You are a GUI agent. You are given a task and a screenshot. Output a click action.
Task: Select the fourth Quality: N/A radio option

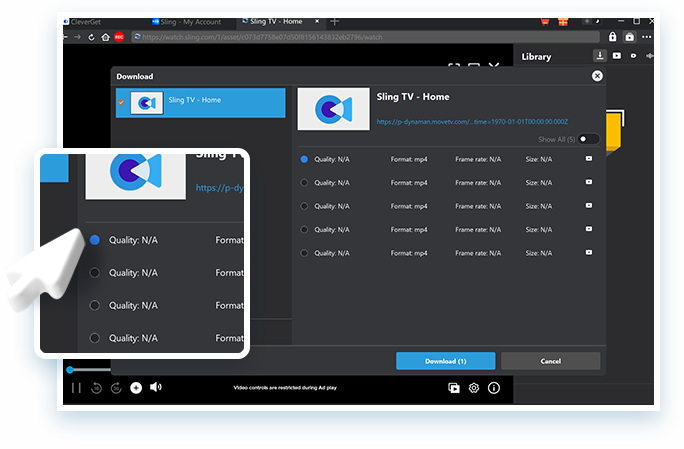coord(304,230)
